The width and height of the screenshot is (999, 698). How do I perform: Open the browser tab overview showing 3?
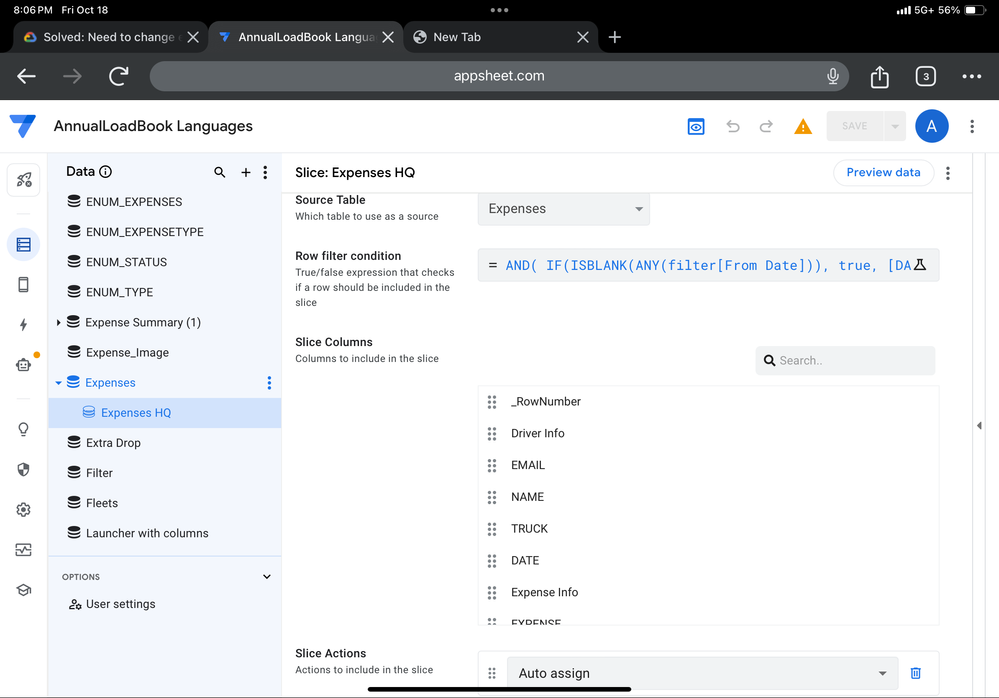[x=926, y=76]
